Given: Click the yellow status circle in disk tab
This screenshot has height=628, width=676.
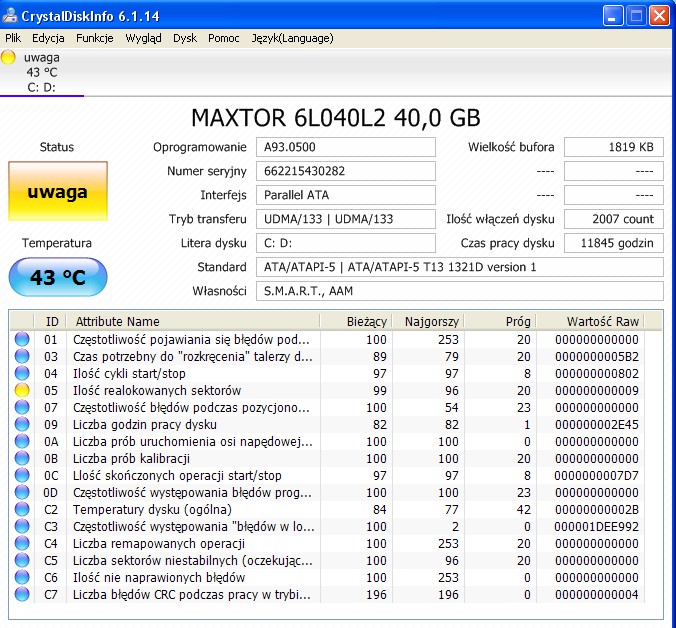Looking at the screenshot, I should (8, 57).
